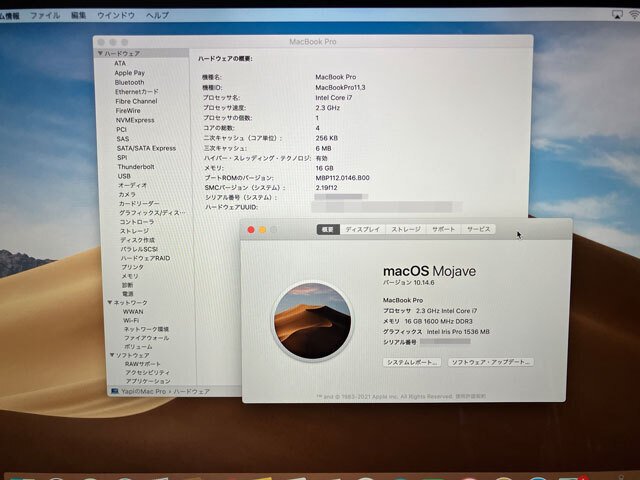Open the ウインドウ menu

coord(116,16)
